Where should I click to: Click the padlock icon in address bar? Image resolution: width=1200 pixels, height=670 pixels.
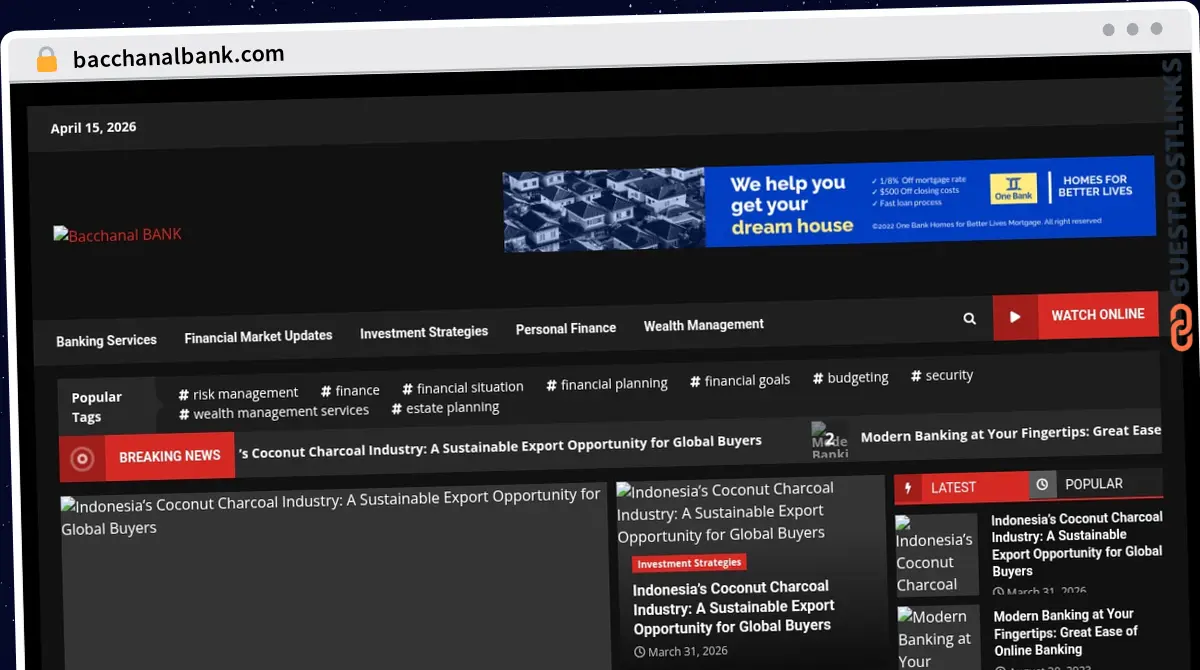[x=47, y=59]
